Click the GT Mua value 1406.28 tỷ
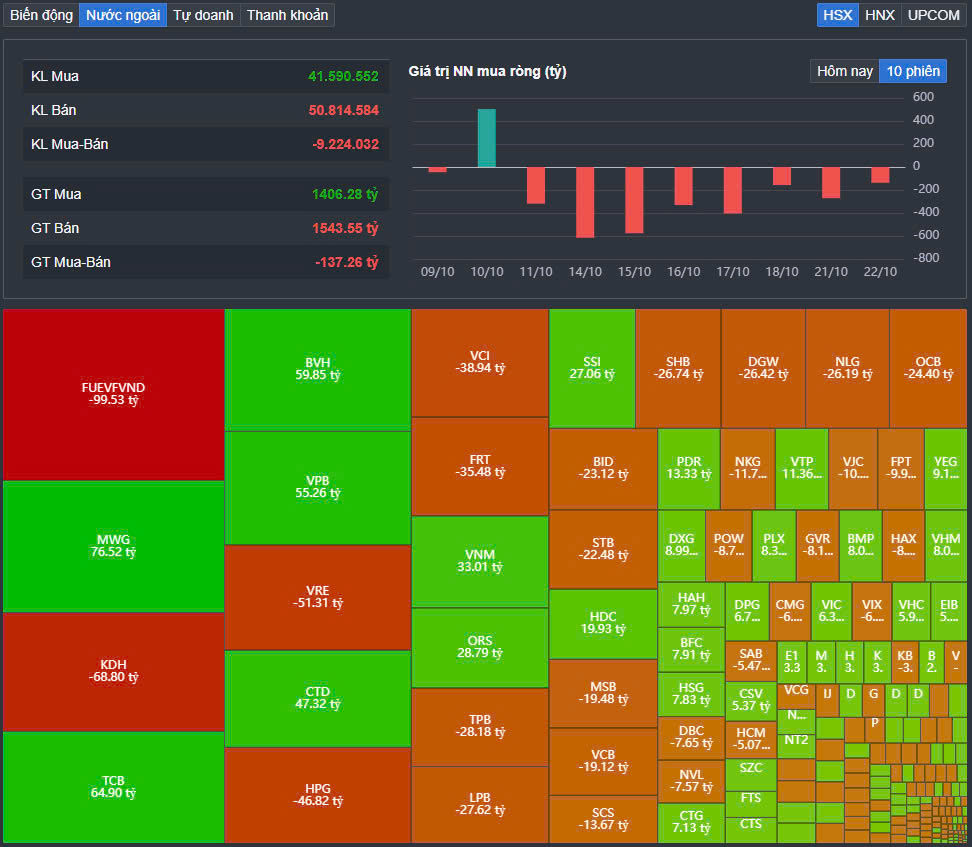 click(345, 194)
